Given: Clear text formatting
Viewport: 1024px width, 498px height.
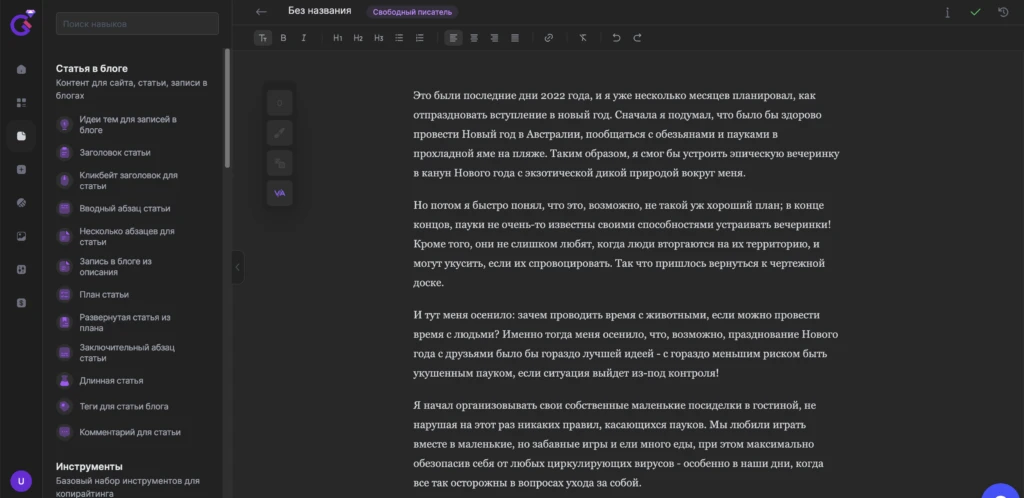Looking at the screenshot, I should 583,38.
